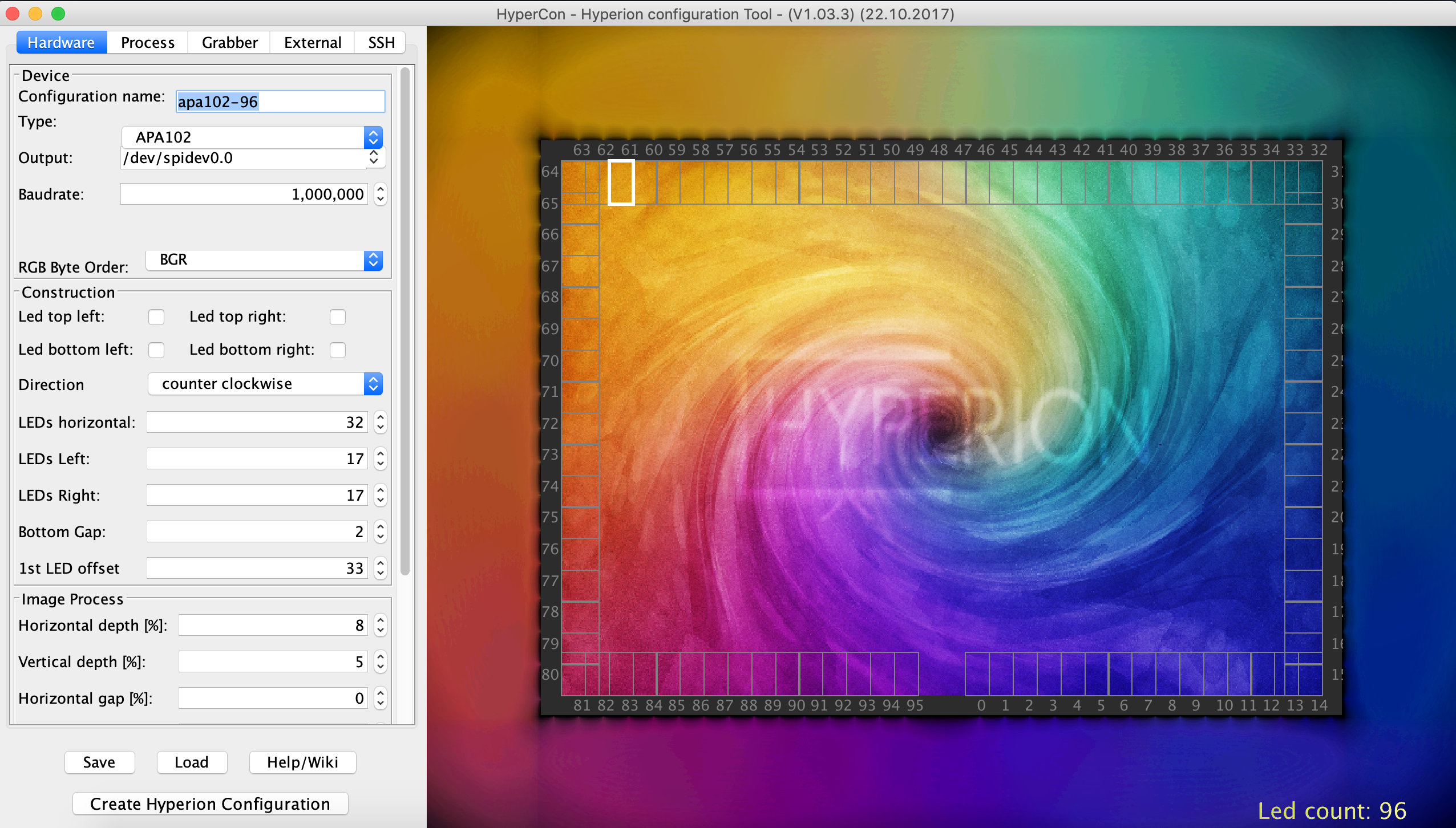Open the Grabber tab
Image resolution: width=1456 pixels, height=828 pixels.
(x=229, y=43)
